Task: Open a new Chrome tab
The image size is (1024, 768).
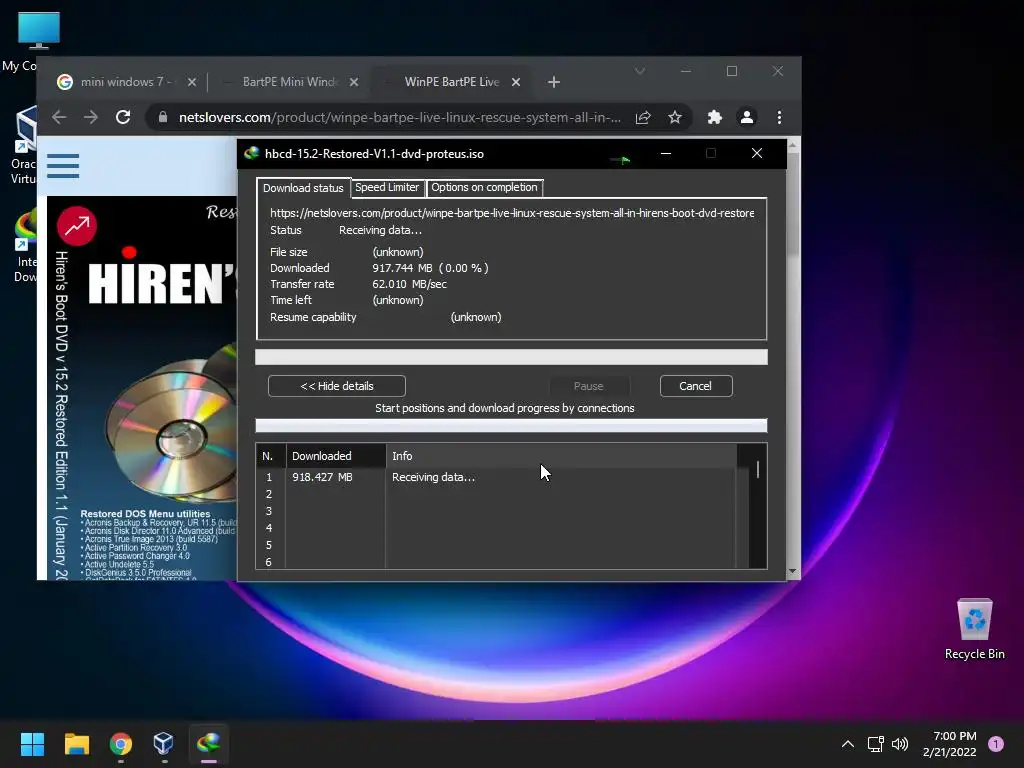Action: [x=554, y=82]
